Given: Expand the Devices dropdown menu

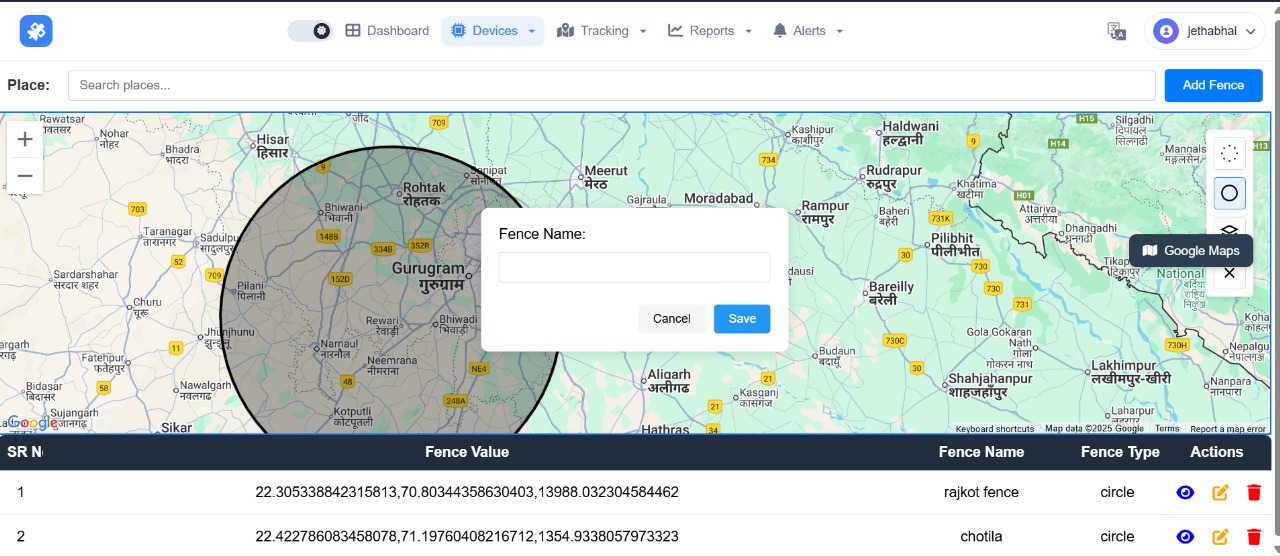Looking at the screenshot, I should tap(493, 31).
